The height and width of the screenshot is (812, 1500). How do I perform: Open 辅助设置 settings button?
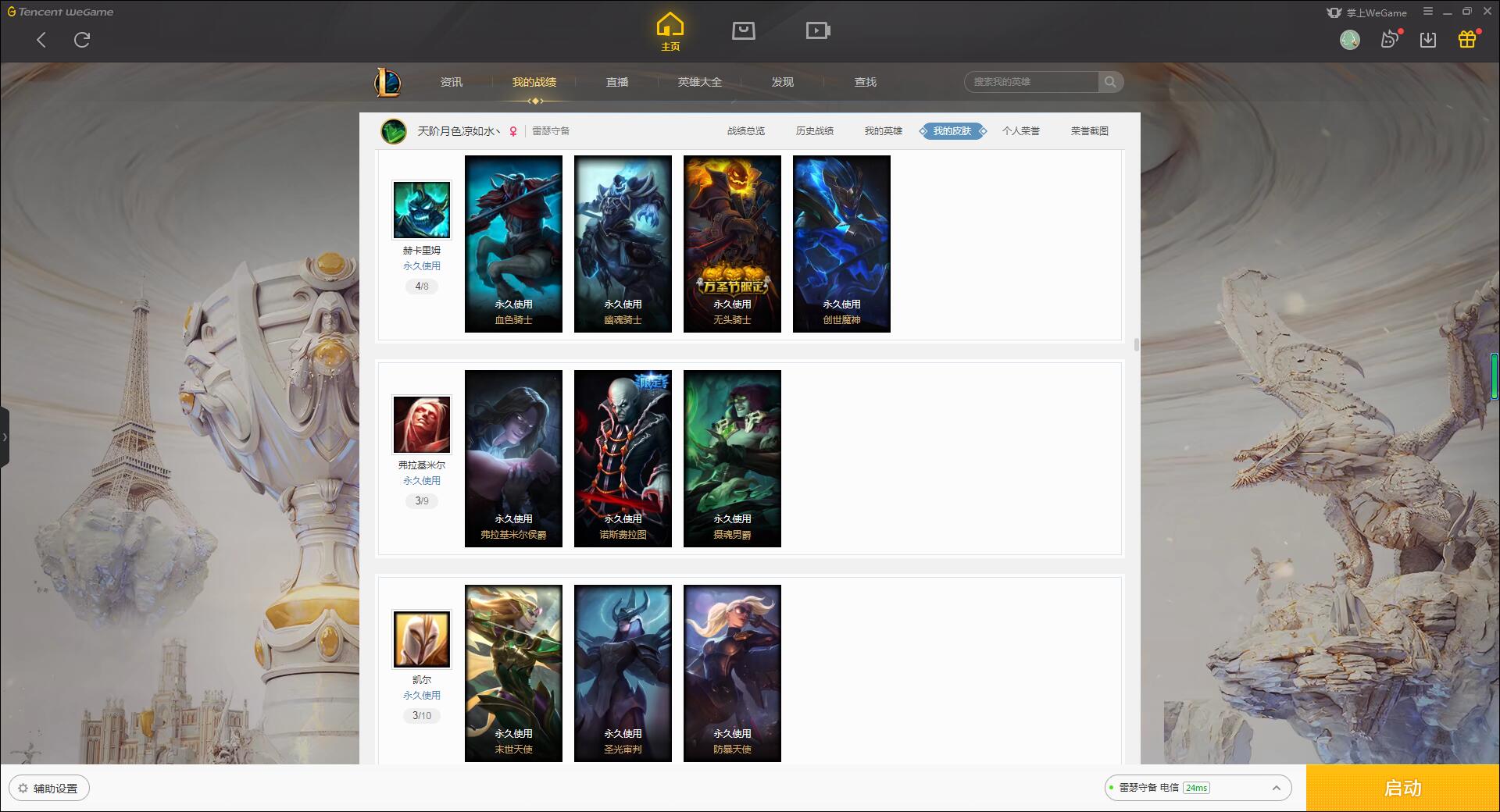tap(49, 789)
